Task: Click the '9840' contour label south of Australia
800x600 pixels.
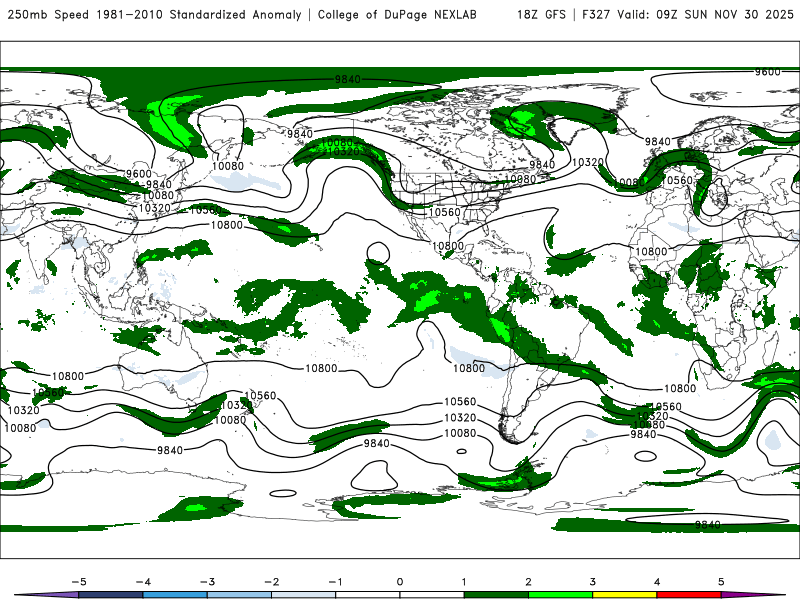Action: pyautogui.click(x=170, y=450)
